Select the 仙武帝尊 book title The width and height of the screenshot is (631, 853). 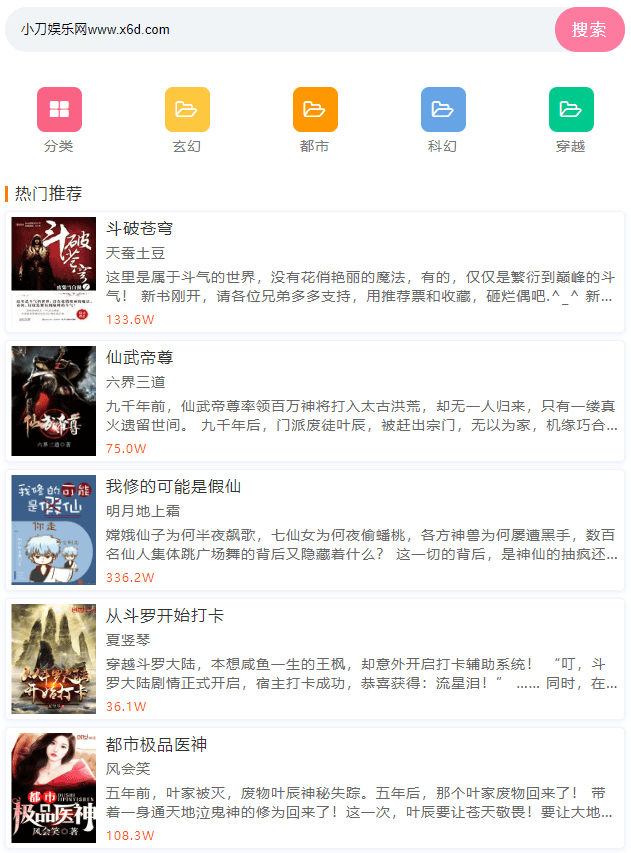coord(140,358)
